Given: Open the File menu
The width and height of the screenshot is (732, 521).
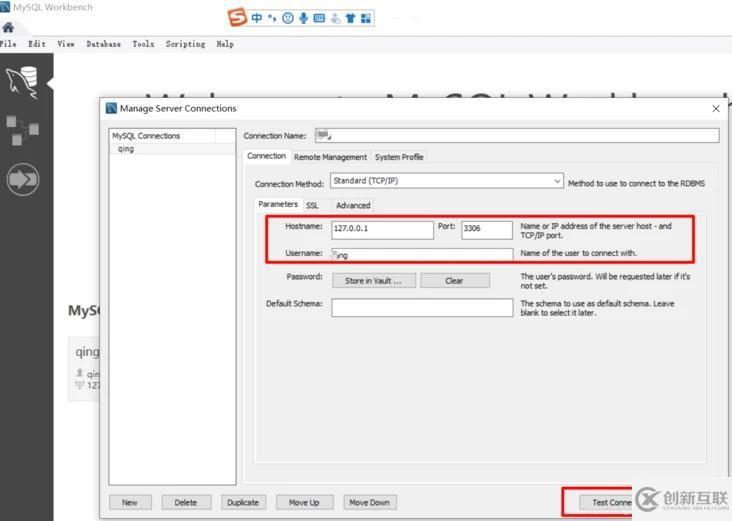Looking at the screenshot, I should pyautogui.click(x=8, y=44).
